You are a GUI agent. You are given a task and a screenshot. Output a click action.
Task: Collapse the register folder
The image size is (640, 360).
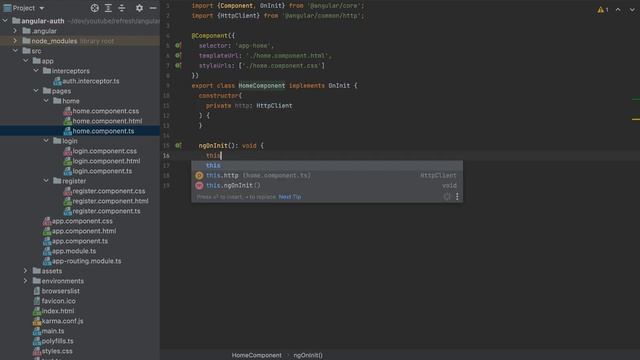(x=46, y=180)
